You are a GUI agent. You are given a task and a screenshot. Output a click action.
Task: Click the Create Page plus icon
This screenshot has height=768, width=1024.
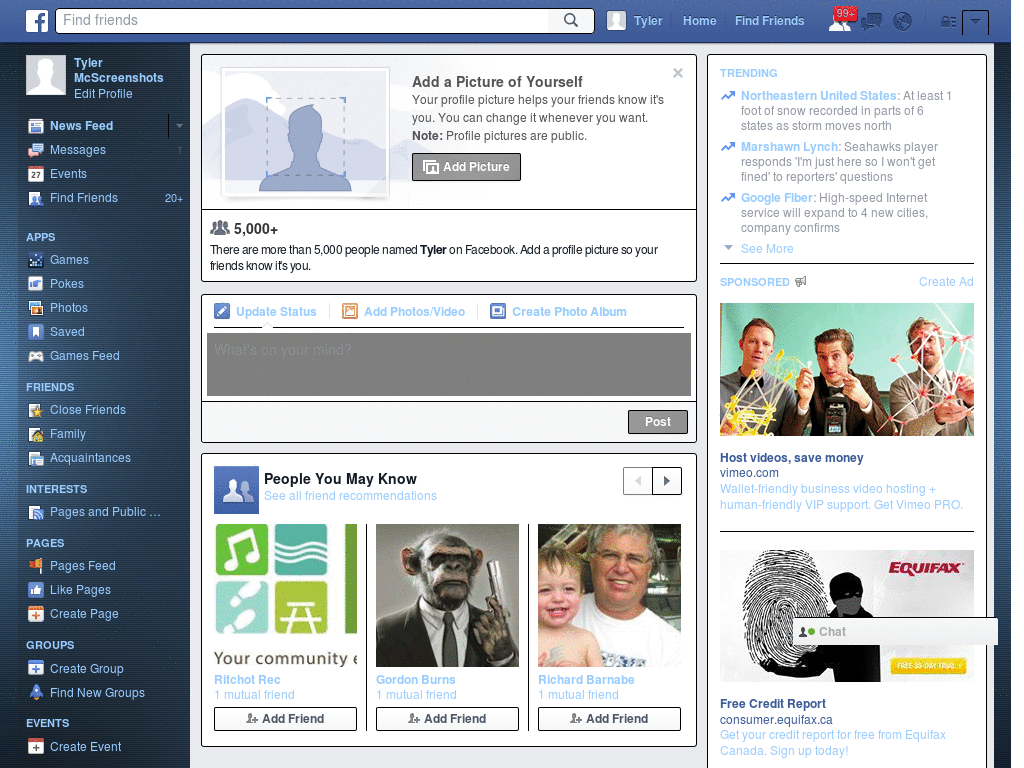36,614
